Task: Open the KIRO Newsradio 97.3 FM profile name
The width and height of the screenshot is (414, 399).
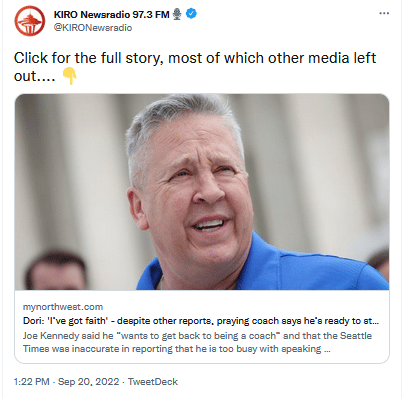Action: [111, 15]
